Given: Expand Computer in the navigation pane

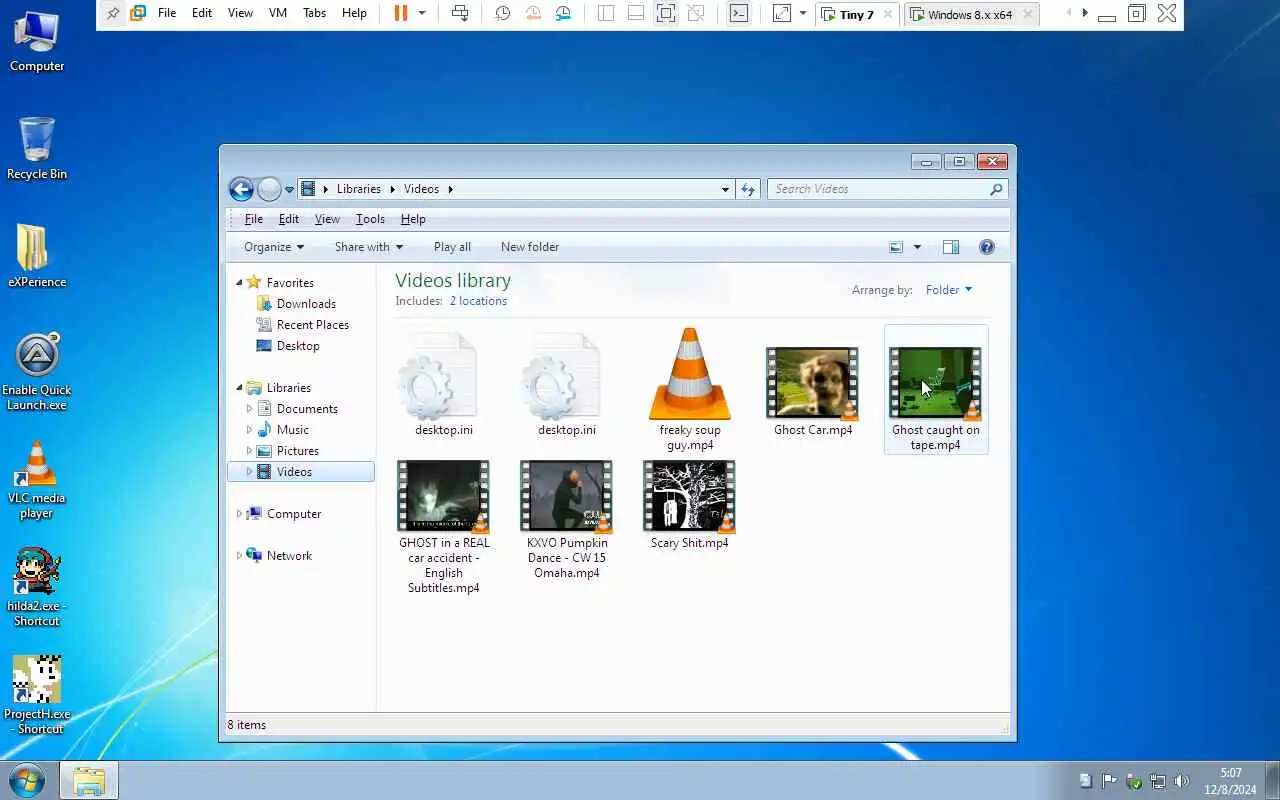Looking at the screenshot, I should tap(239, 514).
